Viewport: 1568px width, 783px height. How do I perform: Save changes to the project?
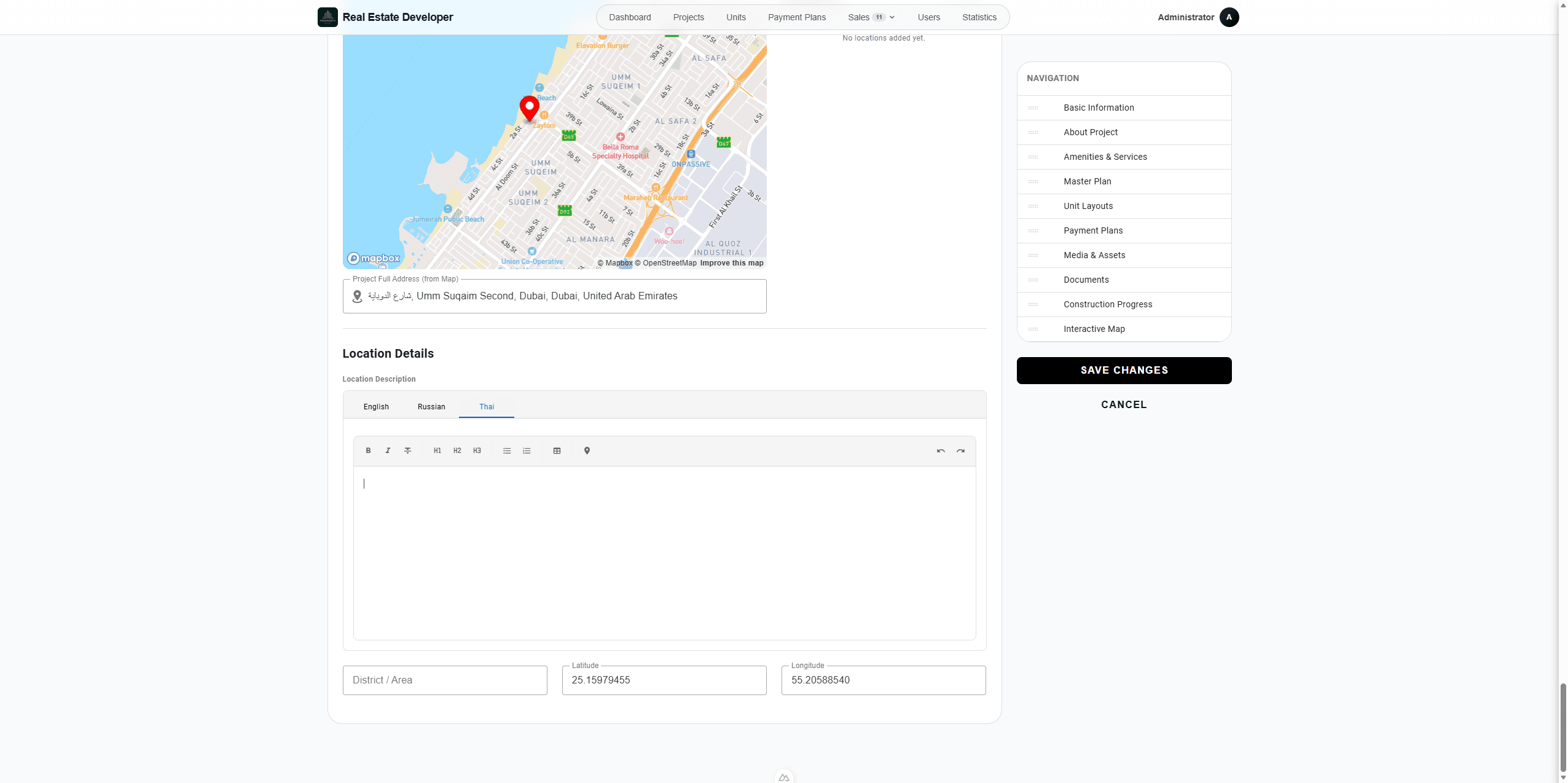coord(1124,371)
